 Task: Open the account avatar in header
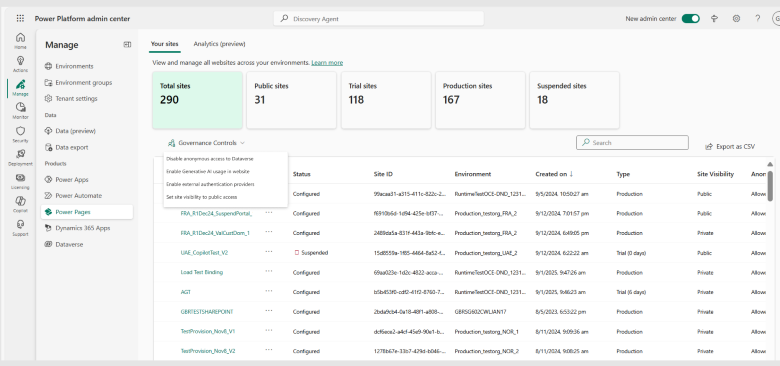pos(776,18)
